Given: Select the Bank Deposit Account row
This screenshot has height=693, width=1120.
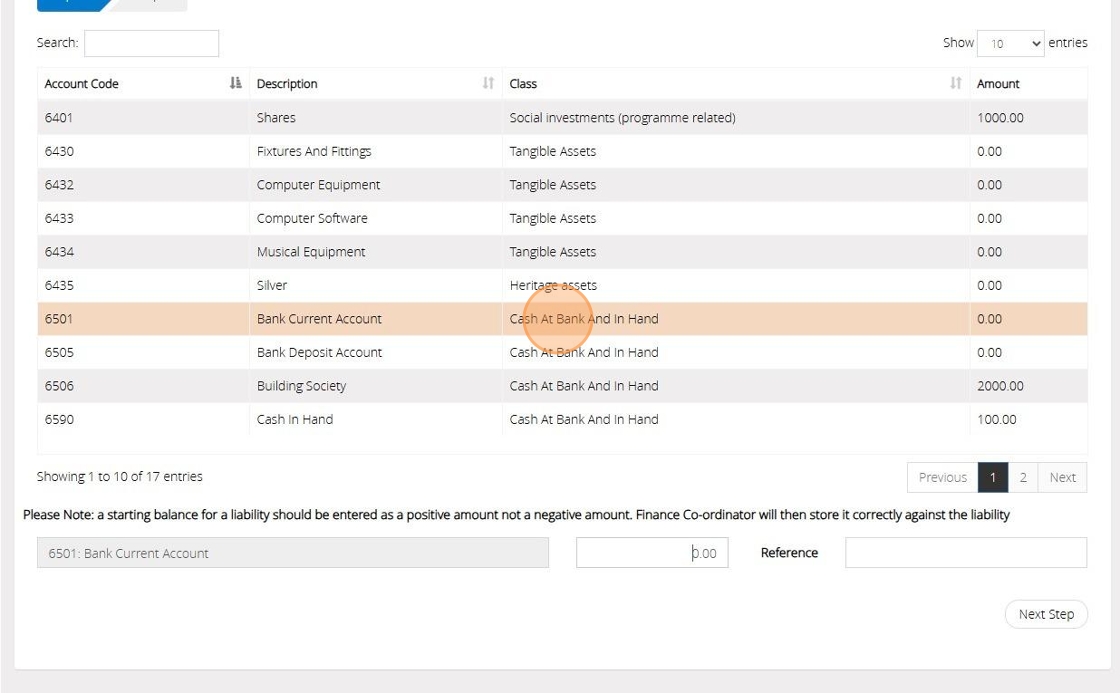Looking at the screenshot, I should [x=319, y=353].
